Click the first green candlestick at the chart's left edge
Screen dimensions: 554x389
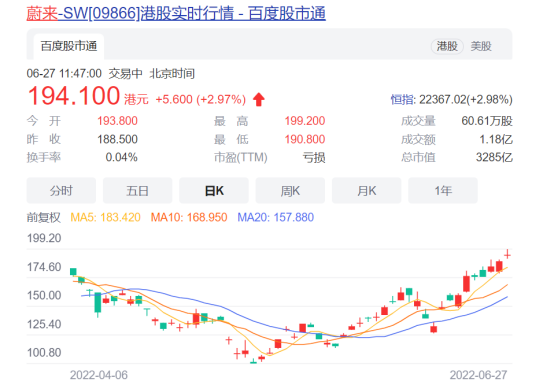tap(73, 272)
